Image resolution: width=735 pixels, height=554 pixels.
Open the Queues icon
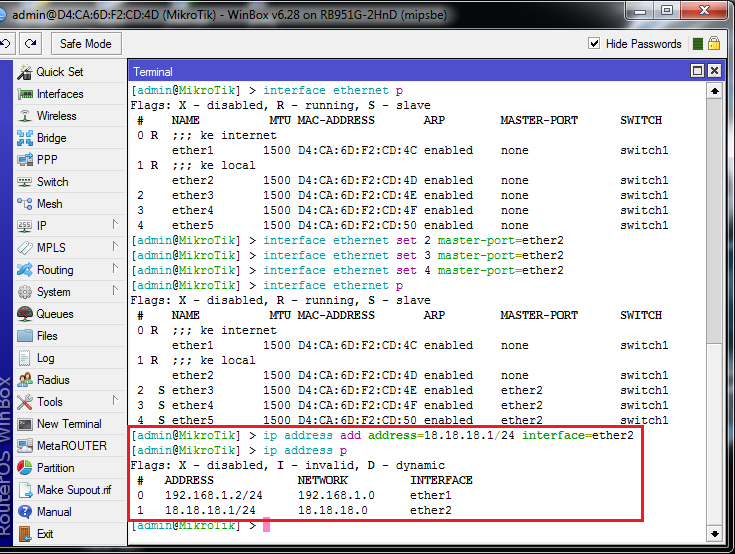coord(25,314)
